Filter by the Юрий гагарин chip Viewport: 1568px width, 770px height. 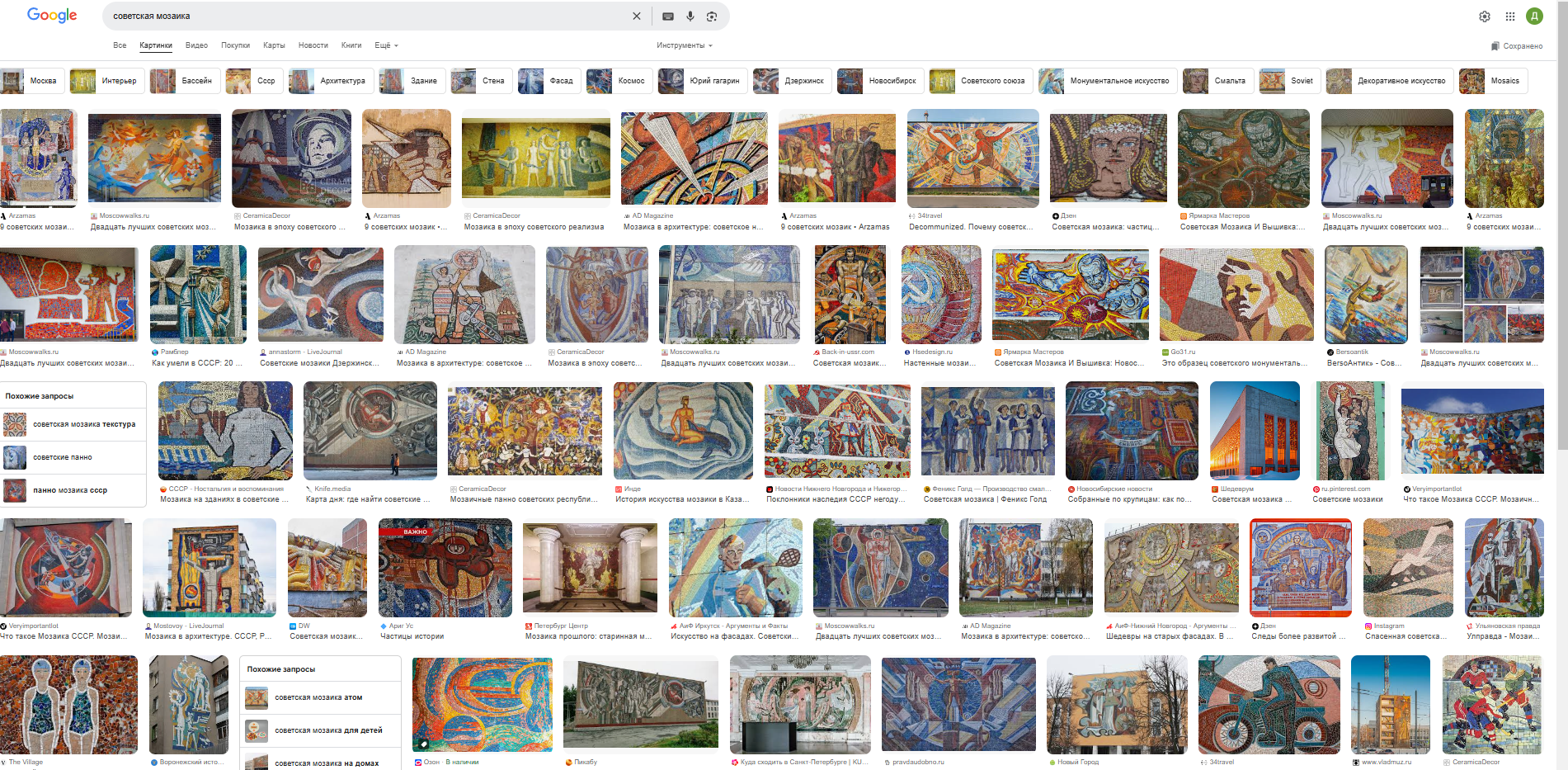(703, 81)
